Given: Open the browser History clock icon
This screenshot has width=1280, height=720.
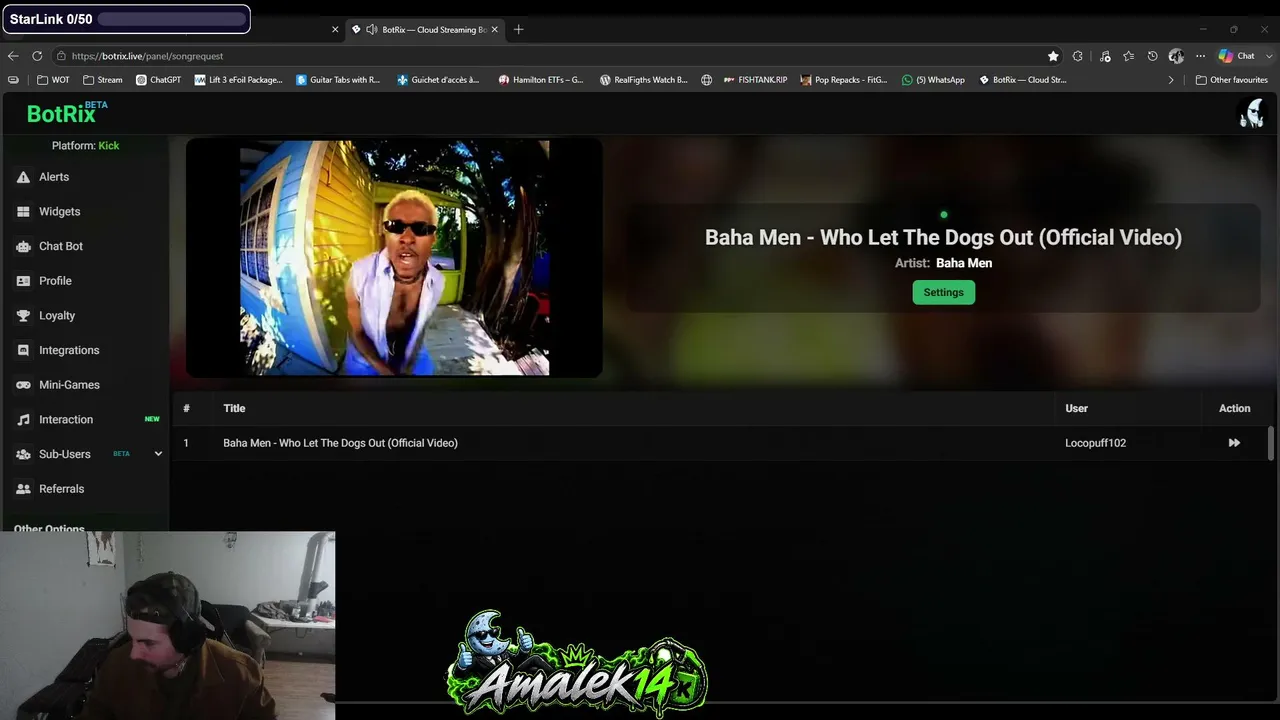Looking at the screenshot, I should tap(1152, 56).
